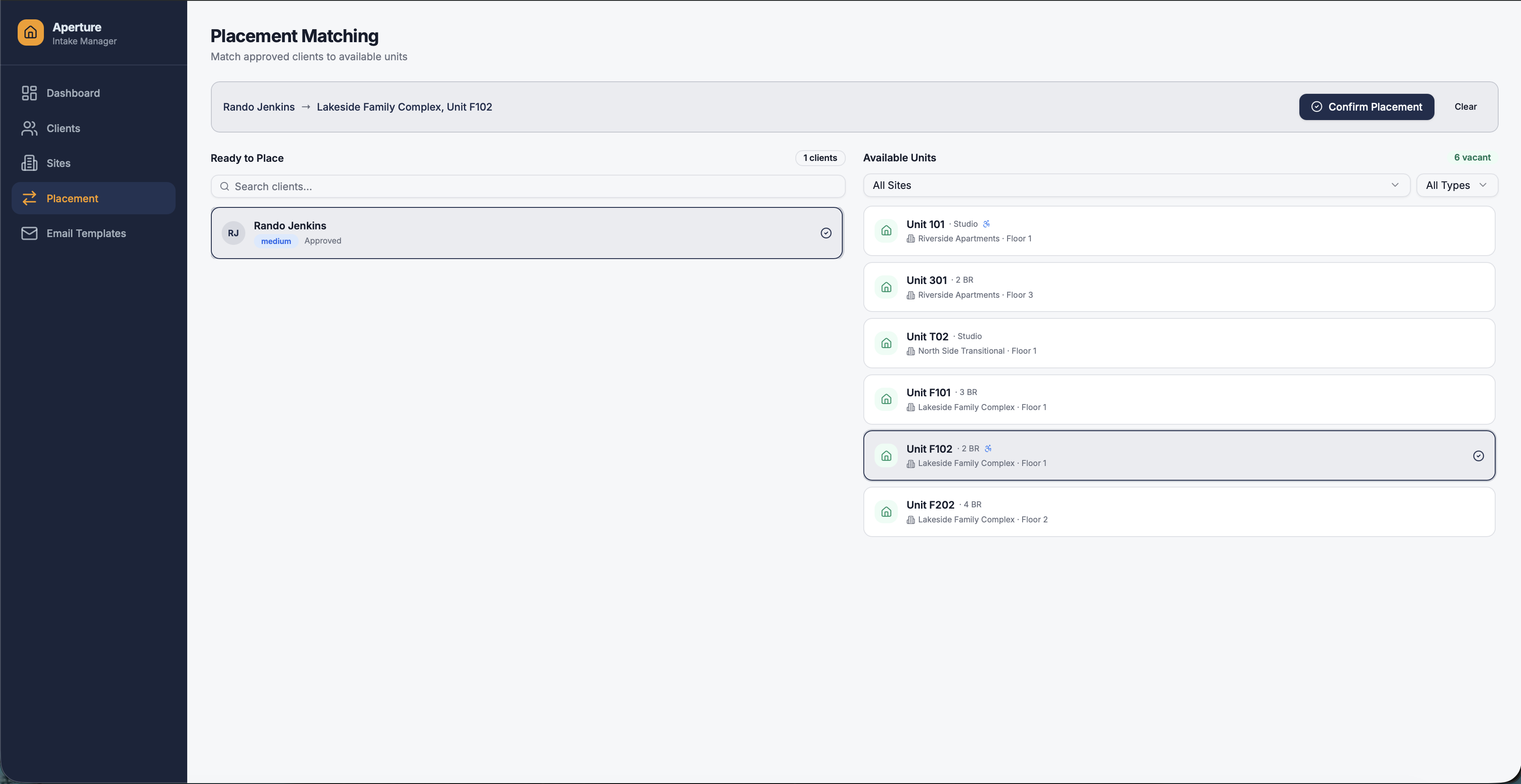Click the 6 vacant label
Screen dimensions: 1521x784
(1472, 157)
